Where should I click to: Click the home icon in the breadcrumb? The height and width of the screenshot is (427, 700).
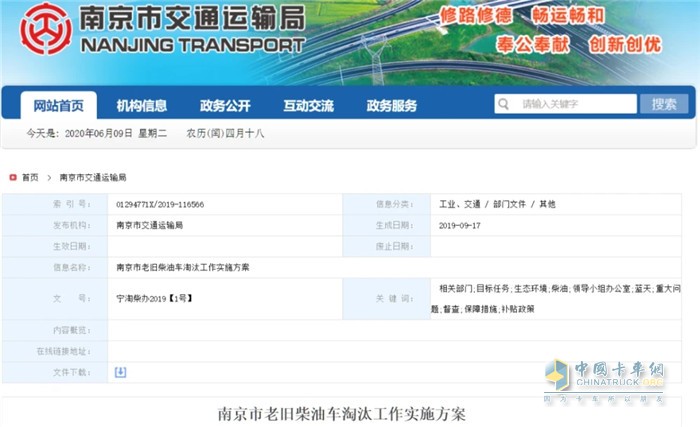tap(12, 177)
